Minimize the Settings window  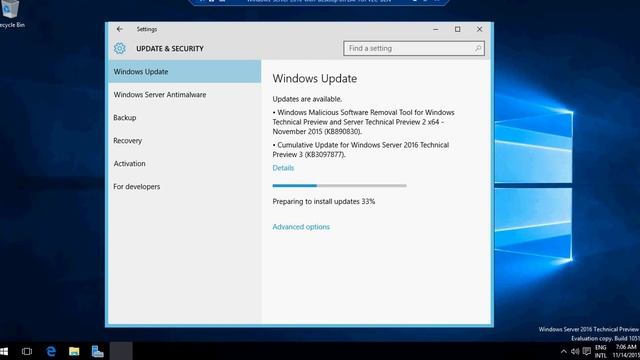click(x=436, y=29)
